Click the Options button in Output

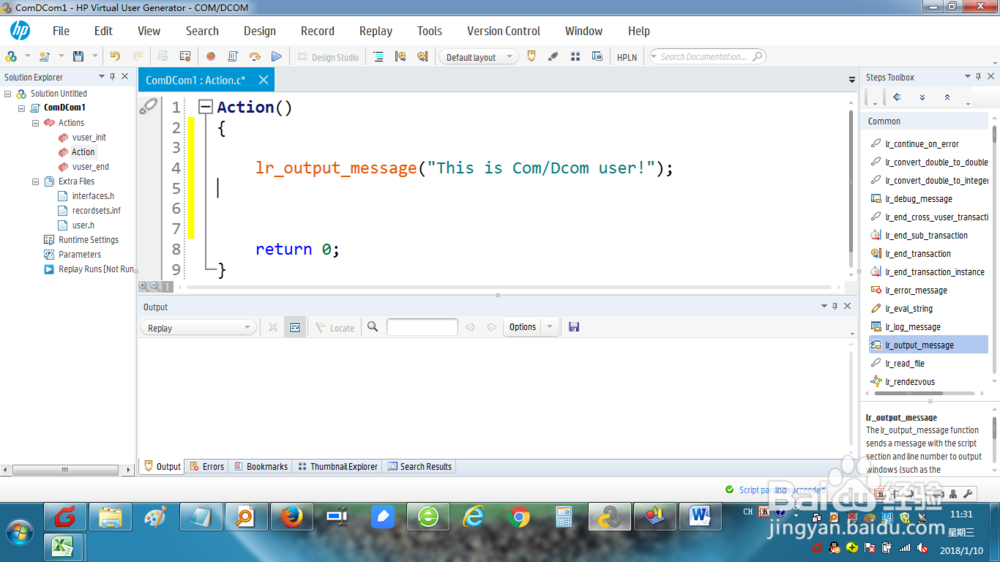tap(522, 327)
